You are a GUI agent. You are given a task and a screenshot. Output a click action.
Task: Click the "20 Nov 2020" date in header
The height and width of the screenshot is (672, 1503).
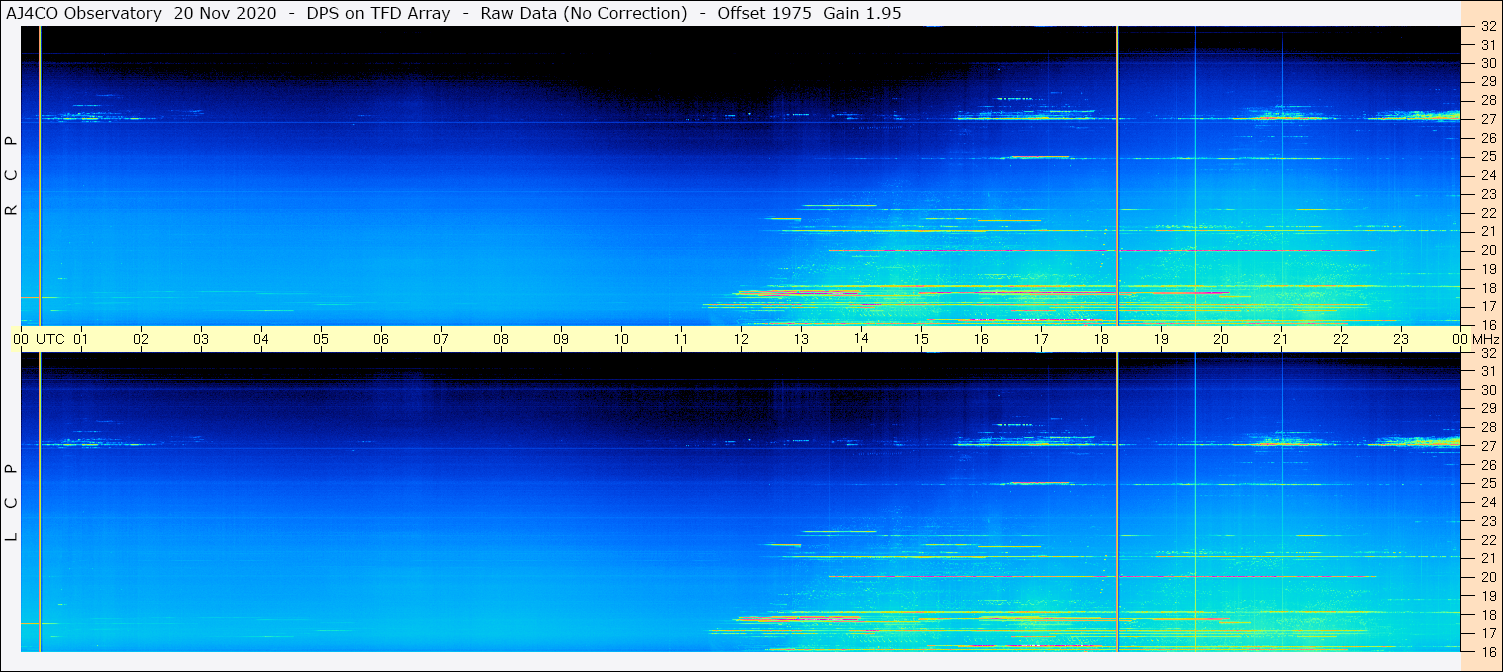225,13
